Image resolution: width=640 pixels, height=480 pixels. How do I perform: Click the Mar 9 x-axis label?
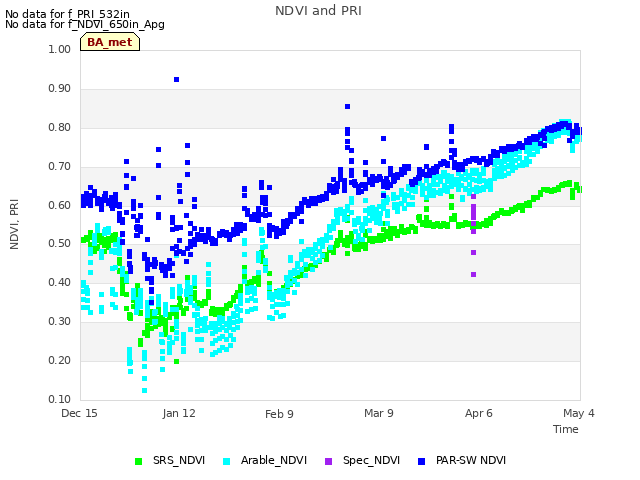pyautogui.click(x=379, y=413)
